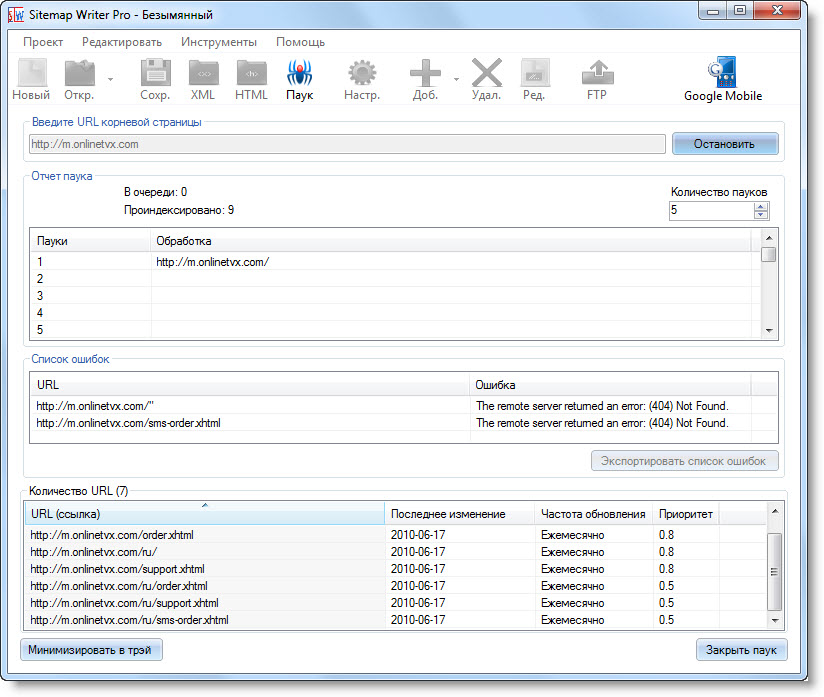This screenshot has height=697, width=824.
Task: Select row http://m.onlinetvx.com/ru/order.xhtml
Action: click(x=395, y=586)
